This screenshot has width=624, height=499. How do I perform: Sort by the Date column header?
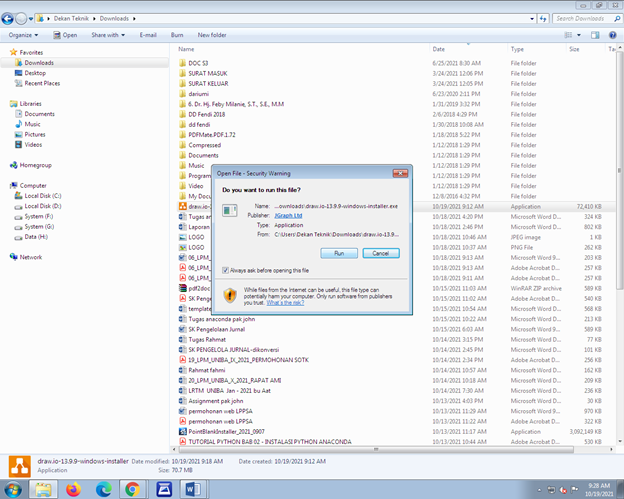(x=439, y=49)
